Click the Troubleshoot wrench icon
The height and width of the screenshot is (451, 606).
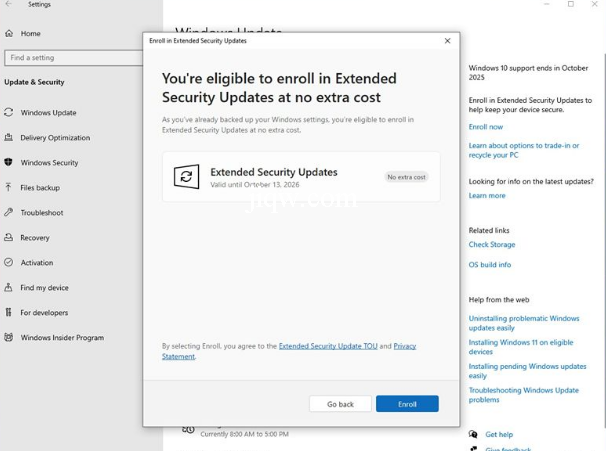pos(9,212)
